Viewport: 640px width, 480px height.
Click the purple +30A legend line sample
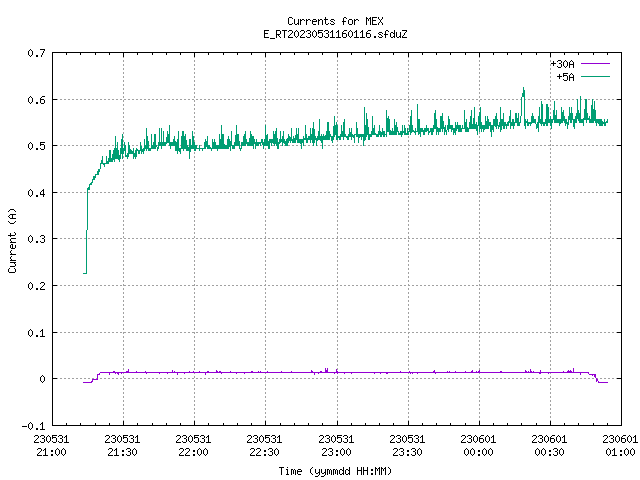(x=595, y=64)
